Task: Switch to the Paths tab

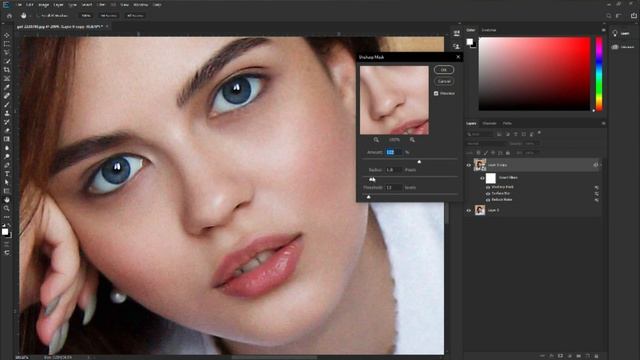Action: coord(507,123)
